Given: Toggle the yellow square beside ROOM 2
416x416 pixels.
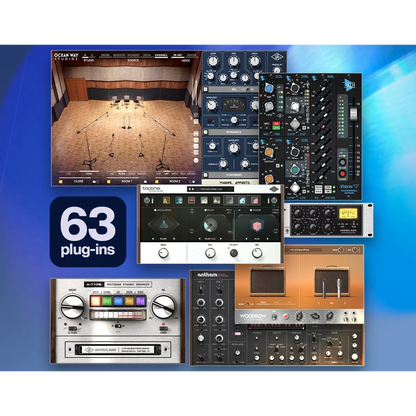Looking at the screenshot, I should click(x=157, y=181).
